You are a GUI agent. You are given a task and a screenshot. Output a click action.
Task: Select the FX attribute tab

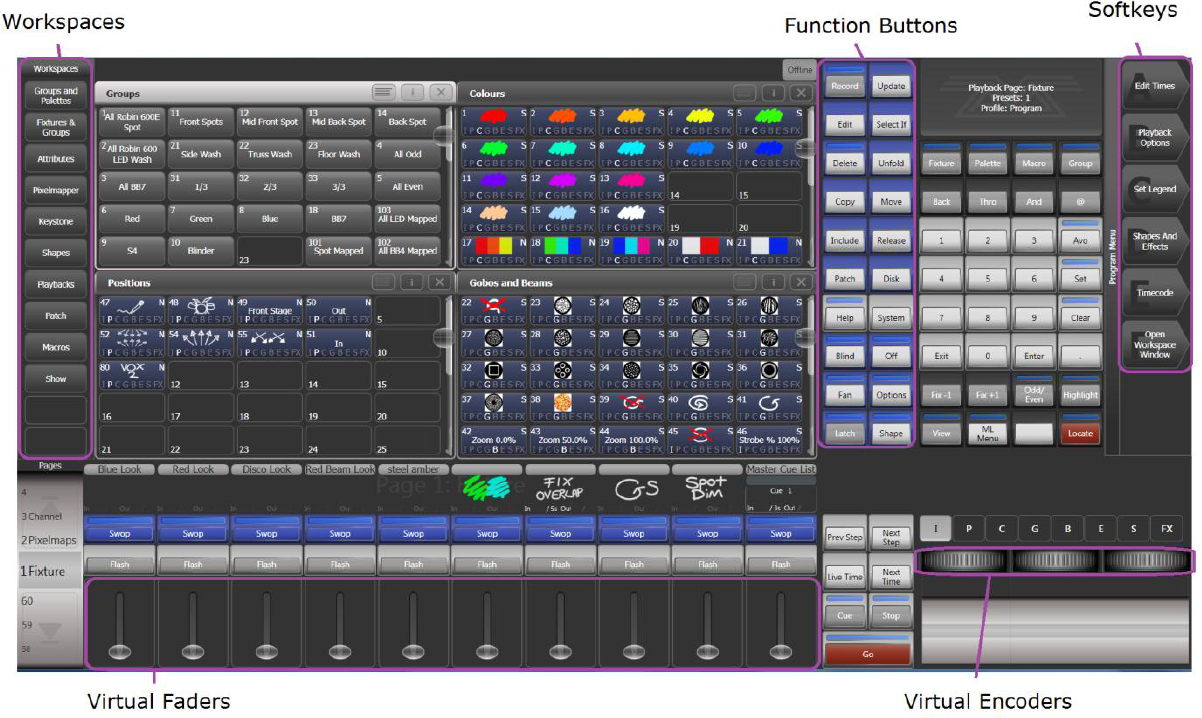click(x=1167, y=528)
